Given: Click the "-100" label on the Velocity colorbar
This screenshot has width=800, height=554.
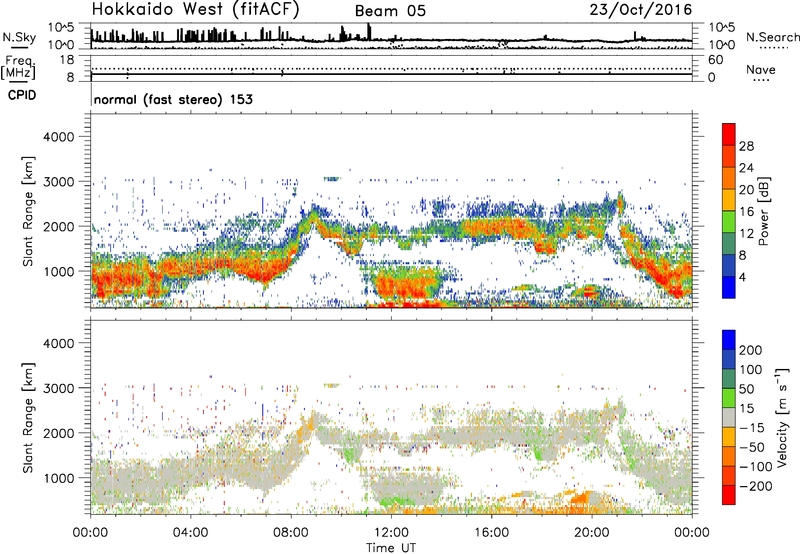Looking at the screenshot, I should tap(755, 466).
